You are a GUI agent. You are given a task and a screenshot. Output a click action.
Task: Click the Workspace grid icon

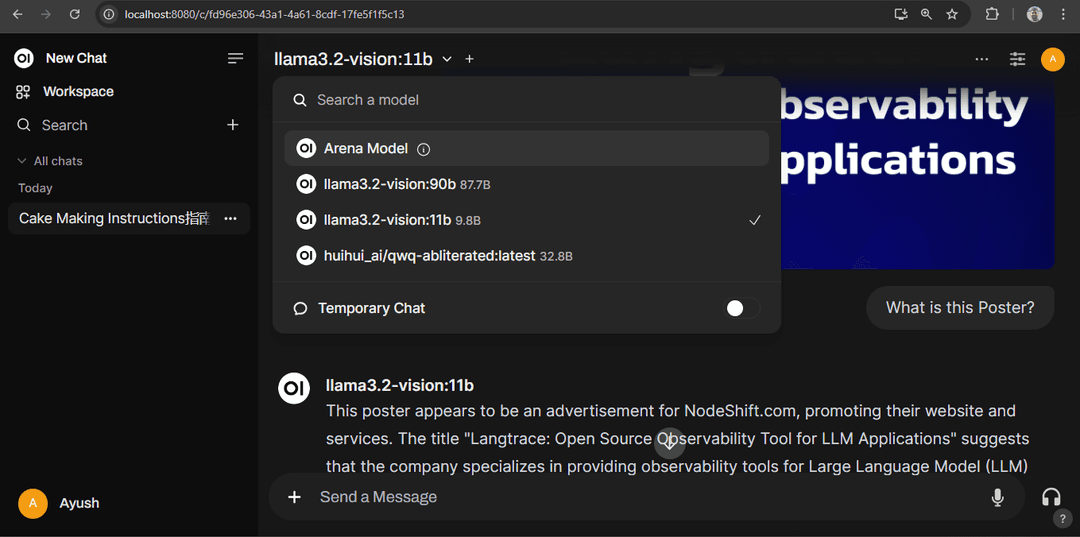23,92
